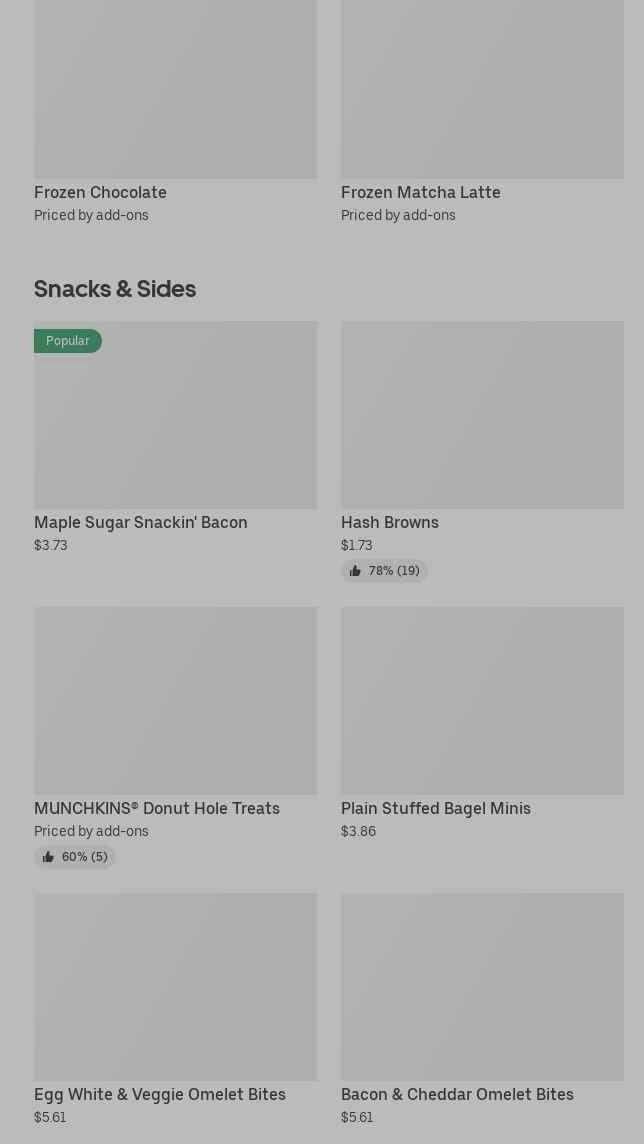Click the Frozen Matcha Latte title
The image size is (644, 1144).
(420, 192)
